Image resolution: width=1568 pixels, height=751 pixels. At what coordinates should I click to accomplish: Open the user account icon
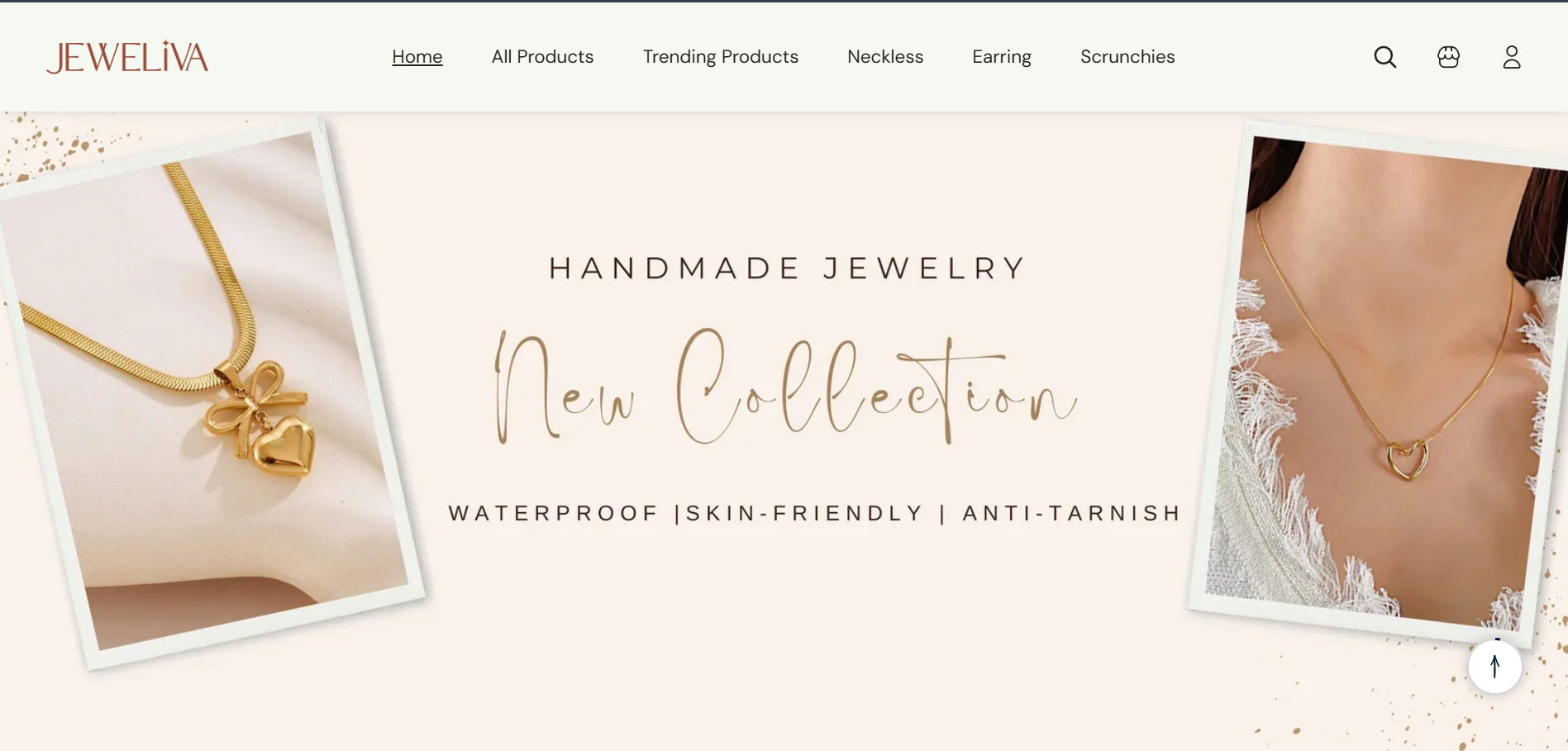pos(1511,57)
